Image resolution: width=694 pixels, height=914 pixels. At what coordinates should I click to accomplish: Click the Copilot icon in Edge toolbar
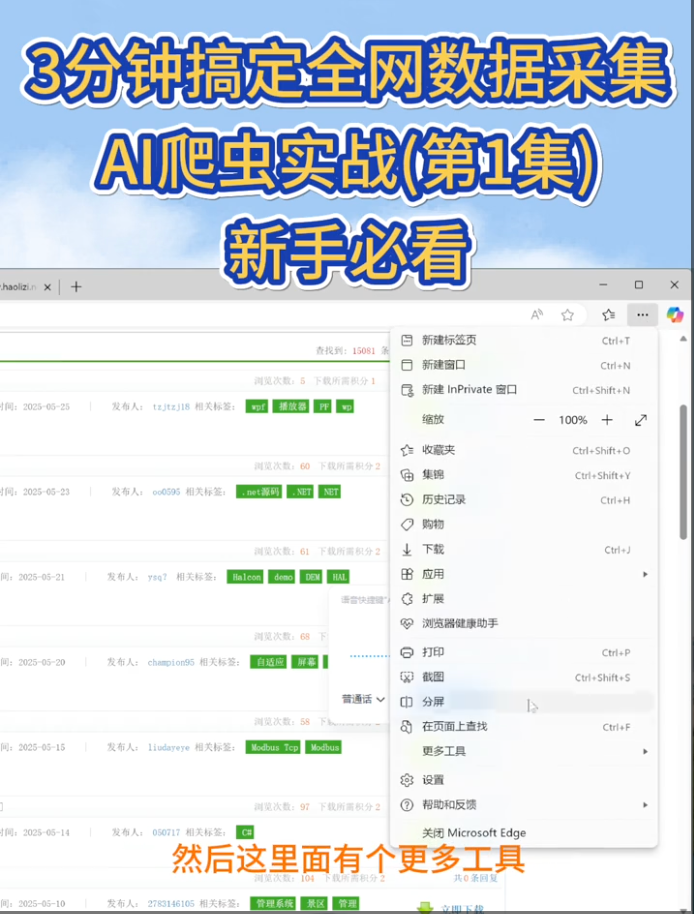675,315
